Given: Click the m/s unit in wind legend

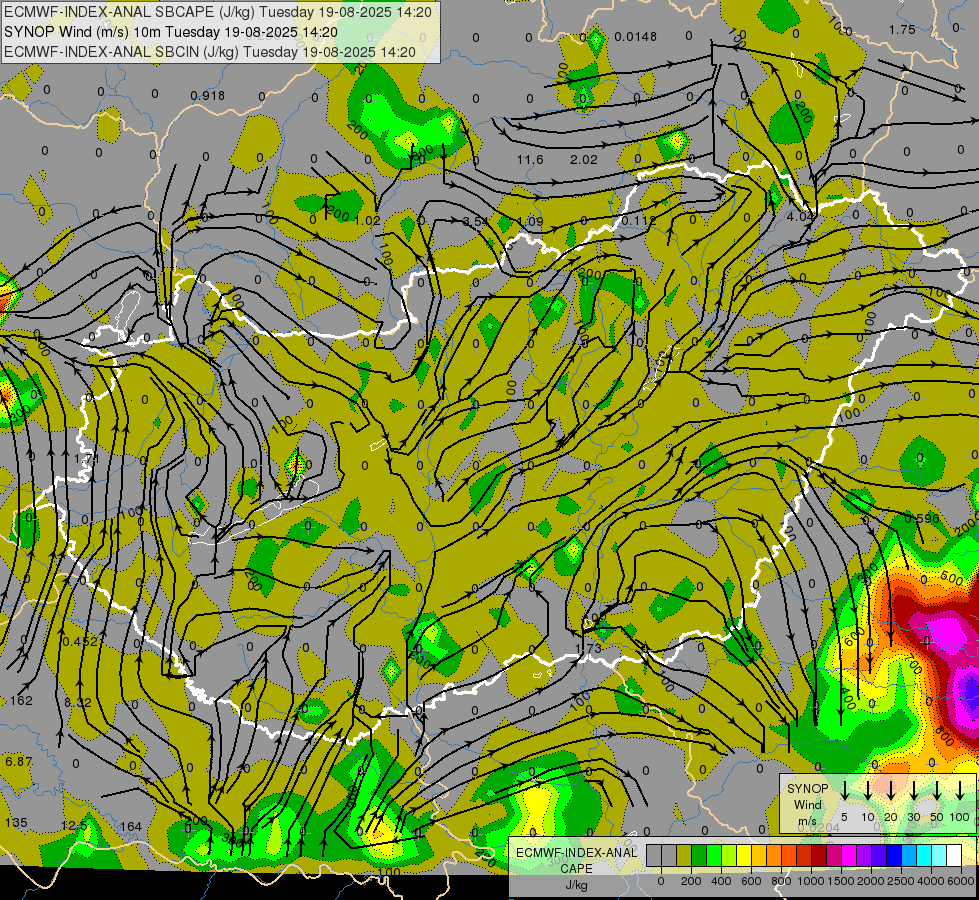Looking at the screenshot, I should [x=807, y=821].
